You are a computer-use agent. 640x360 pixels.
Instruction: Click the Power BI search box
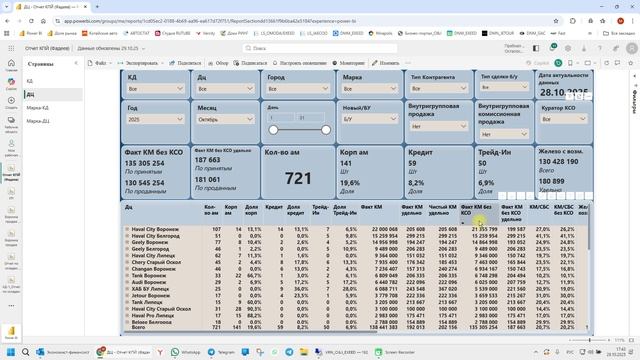(x=320, y=48)
